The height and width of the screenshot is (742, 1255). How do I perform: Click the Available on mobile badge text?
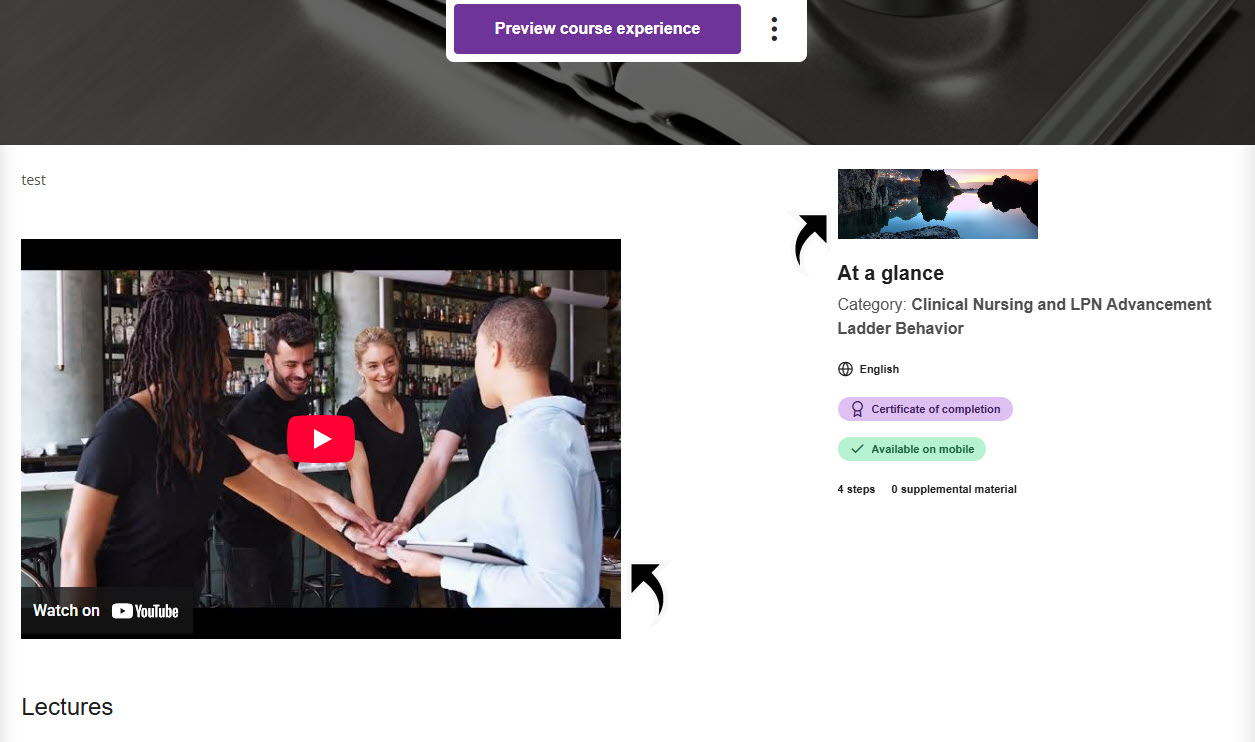[x=922, y=449]
